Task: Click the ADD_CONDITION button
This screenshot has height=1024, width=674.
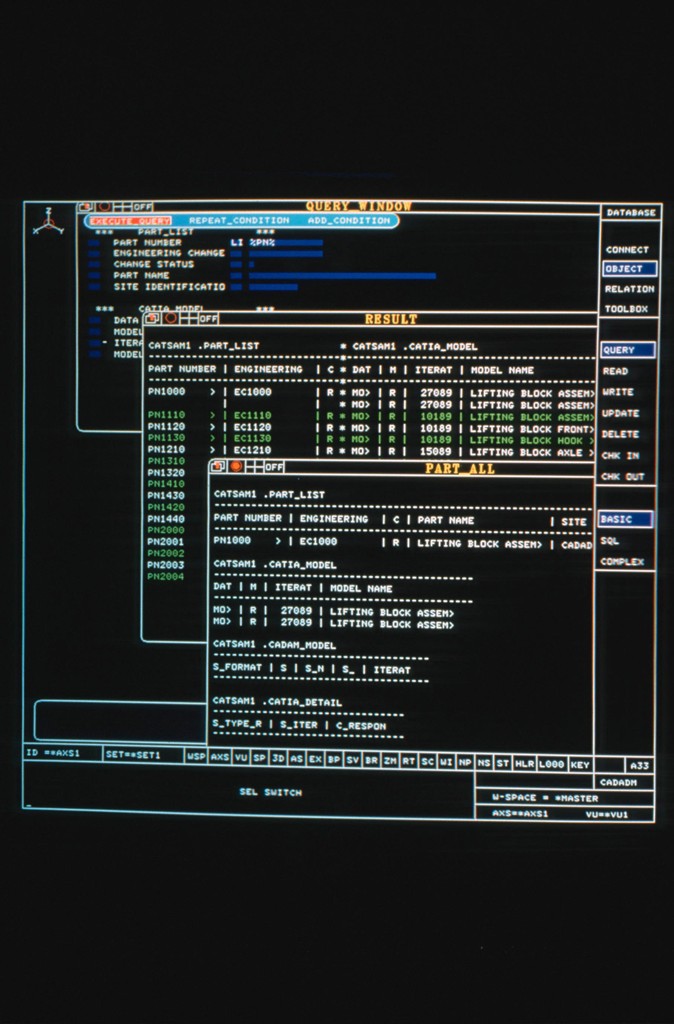Action: [x=348, y=220]
